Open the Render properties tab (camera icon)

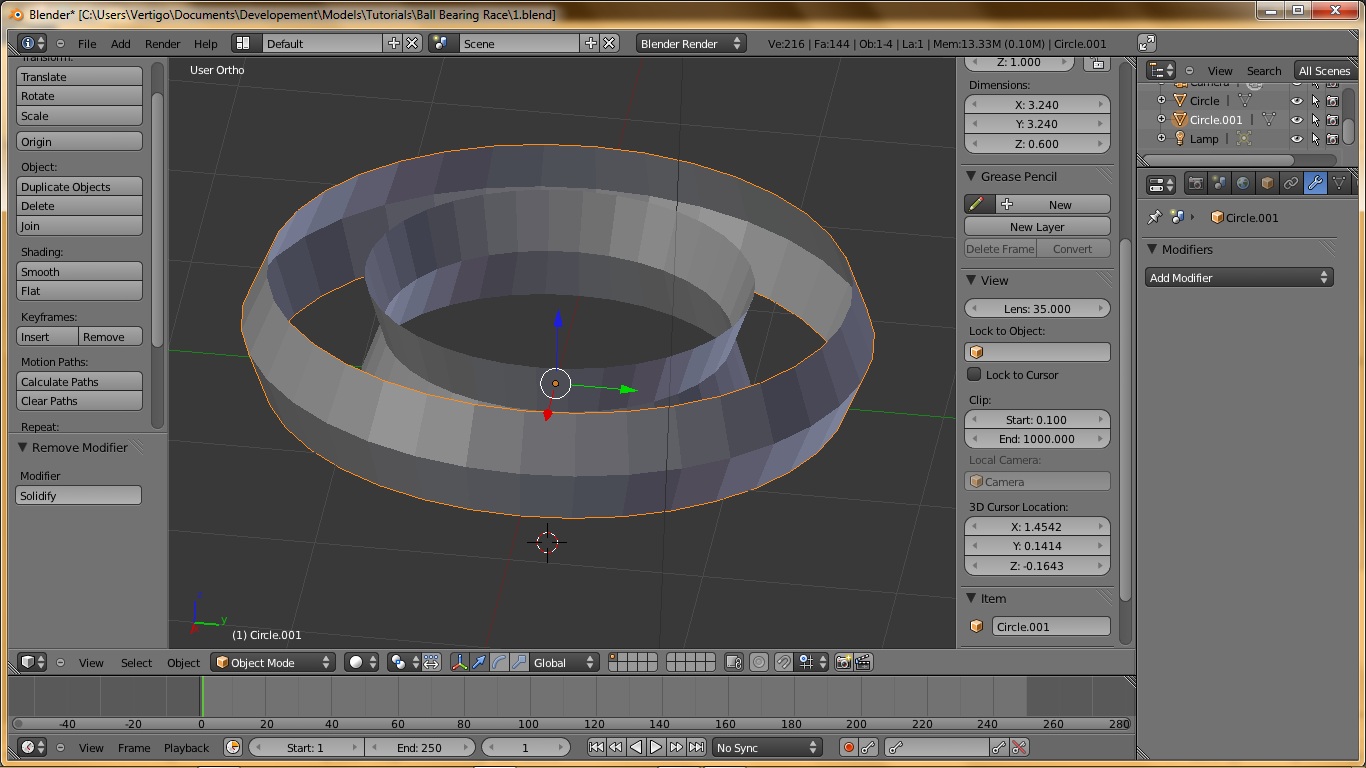pos(1195,184)
